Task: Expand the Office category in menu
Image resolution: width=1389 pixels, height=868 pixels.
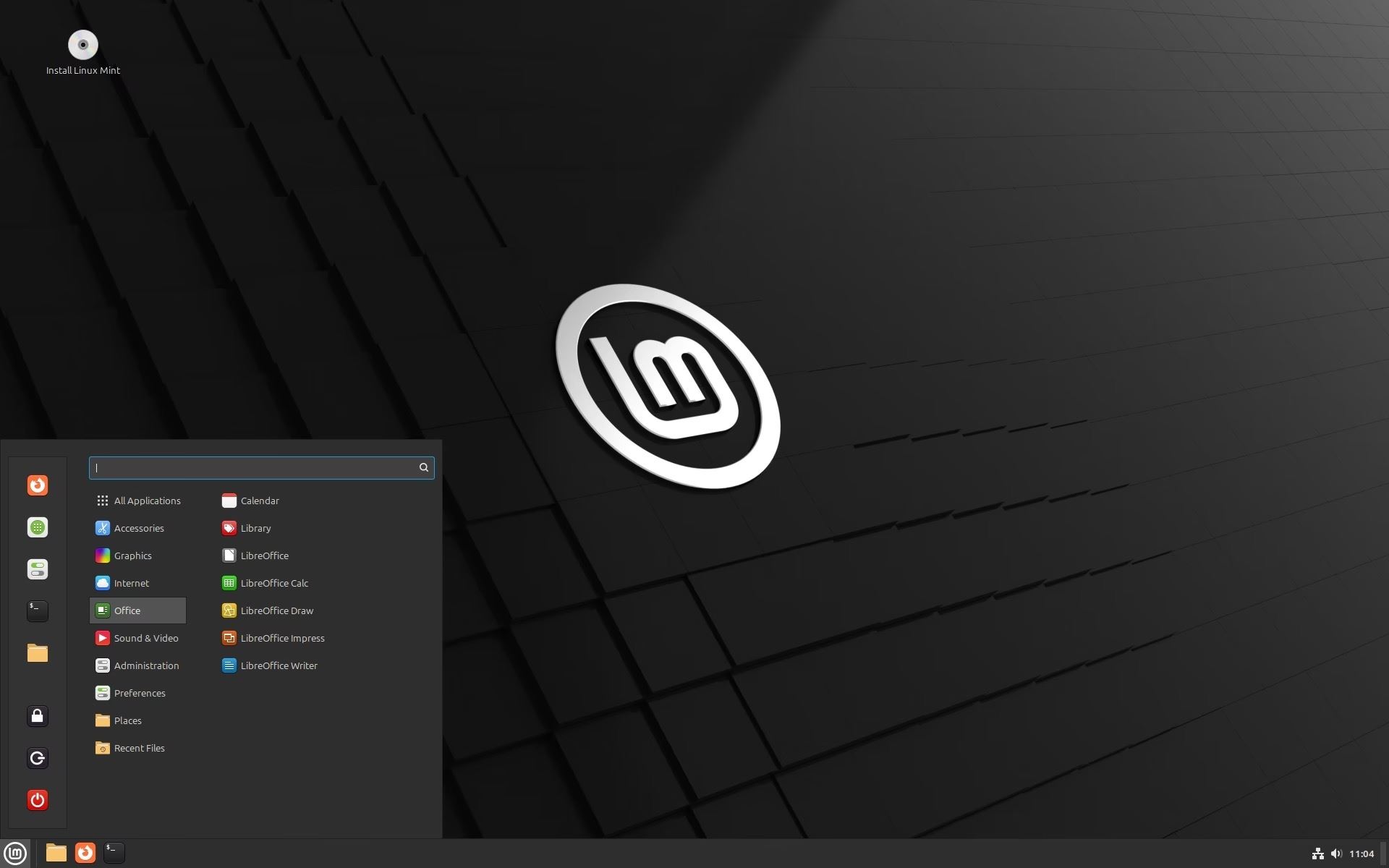Action: (137, 609)
